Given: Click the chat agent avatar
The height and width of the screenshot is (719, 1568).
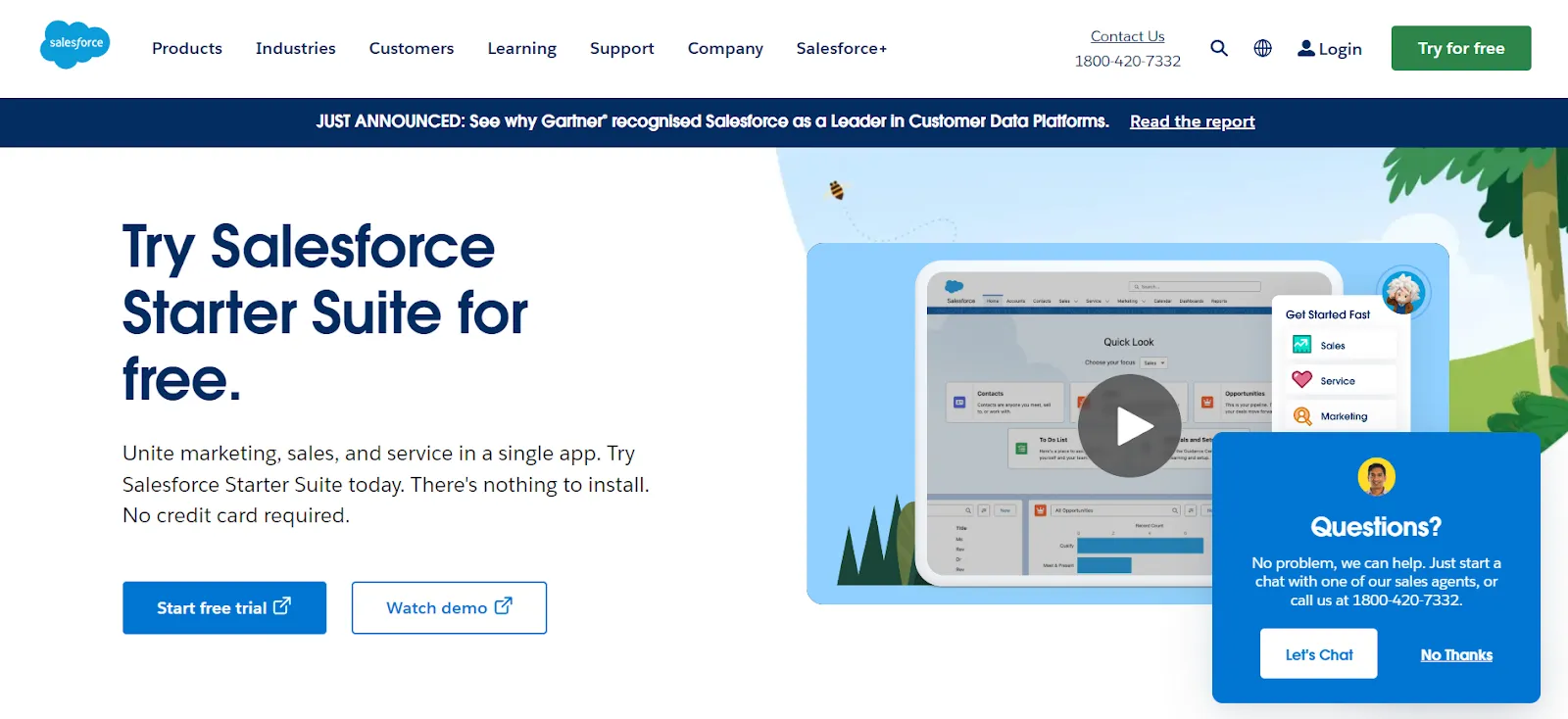Looking at the screenshot, I should (x=1376, y=477).
